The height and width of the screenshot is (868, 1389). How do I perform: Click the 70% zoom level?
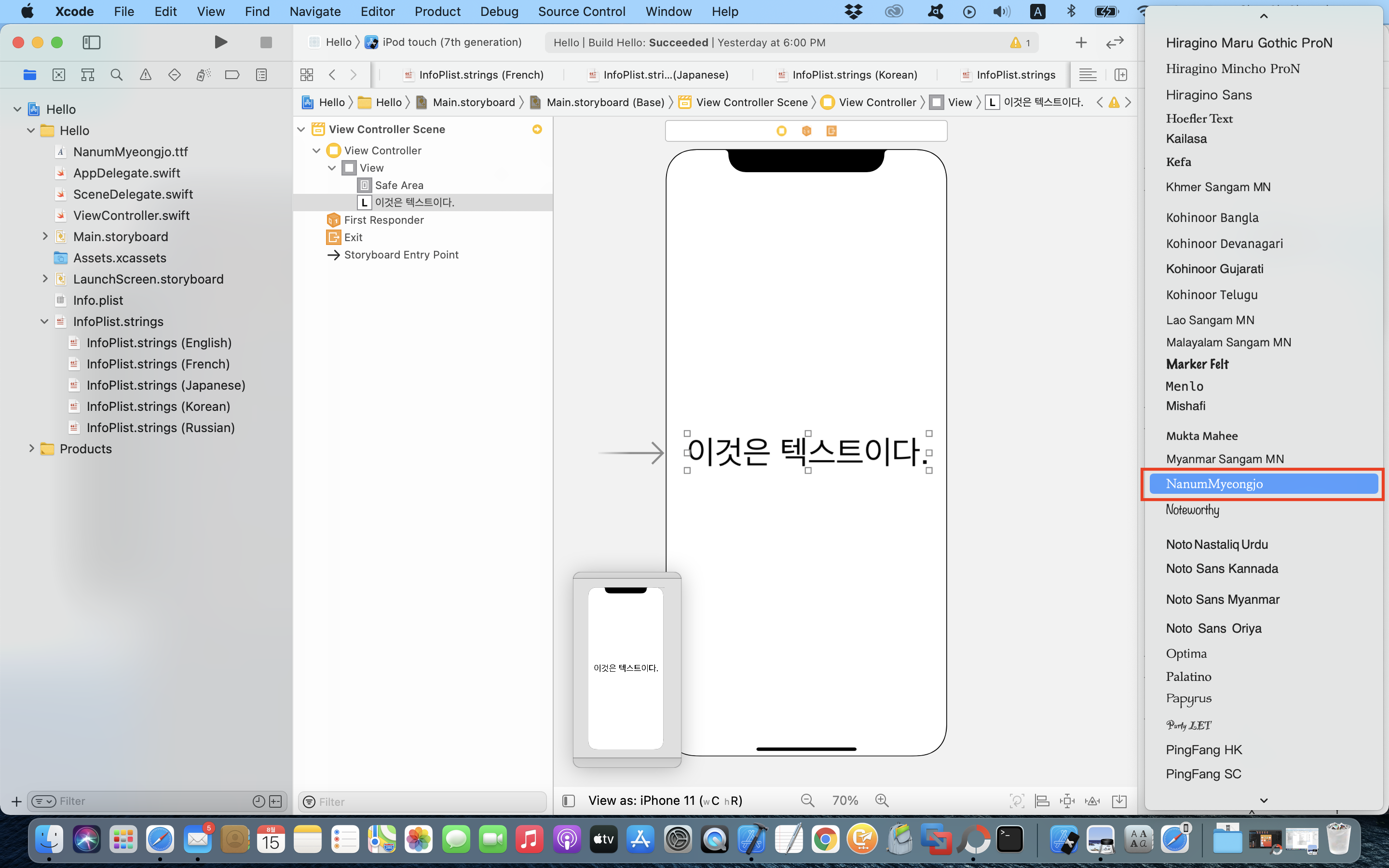coord(845,801)
